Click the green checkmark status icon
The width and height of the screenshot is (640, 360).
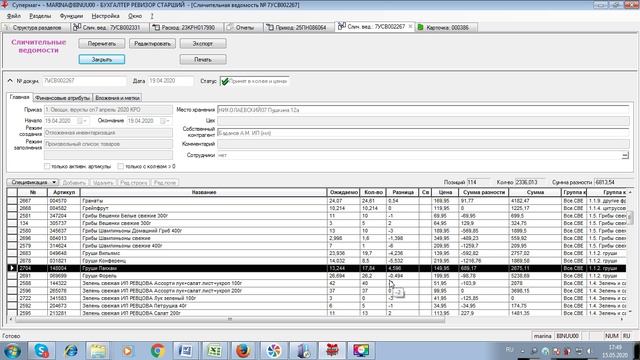click(x=224, y=81)
